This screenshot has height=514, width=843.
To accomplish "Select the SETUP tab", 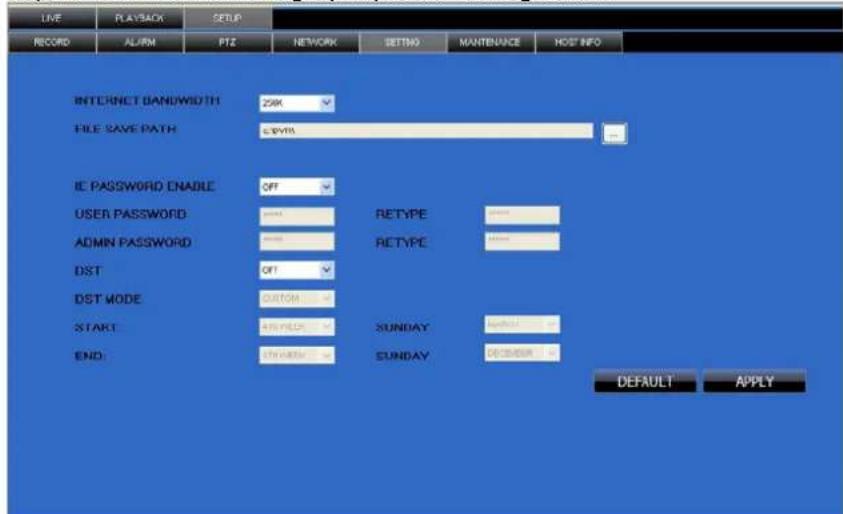I will [227, 18].
